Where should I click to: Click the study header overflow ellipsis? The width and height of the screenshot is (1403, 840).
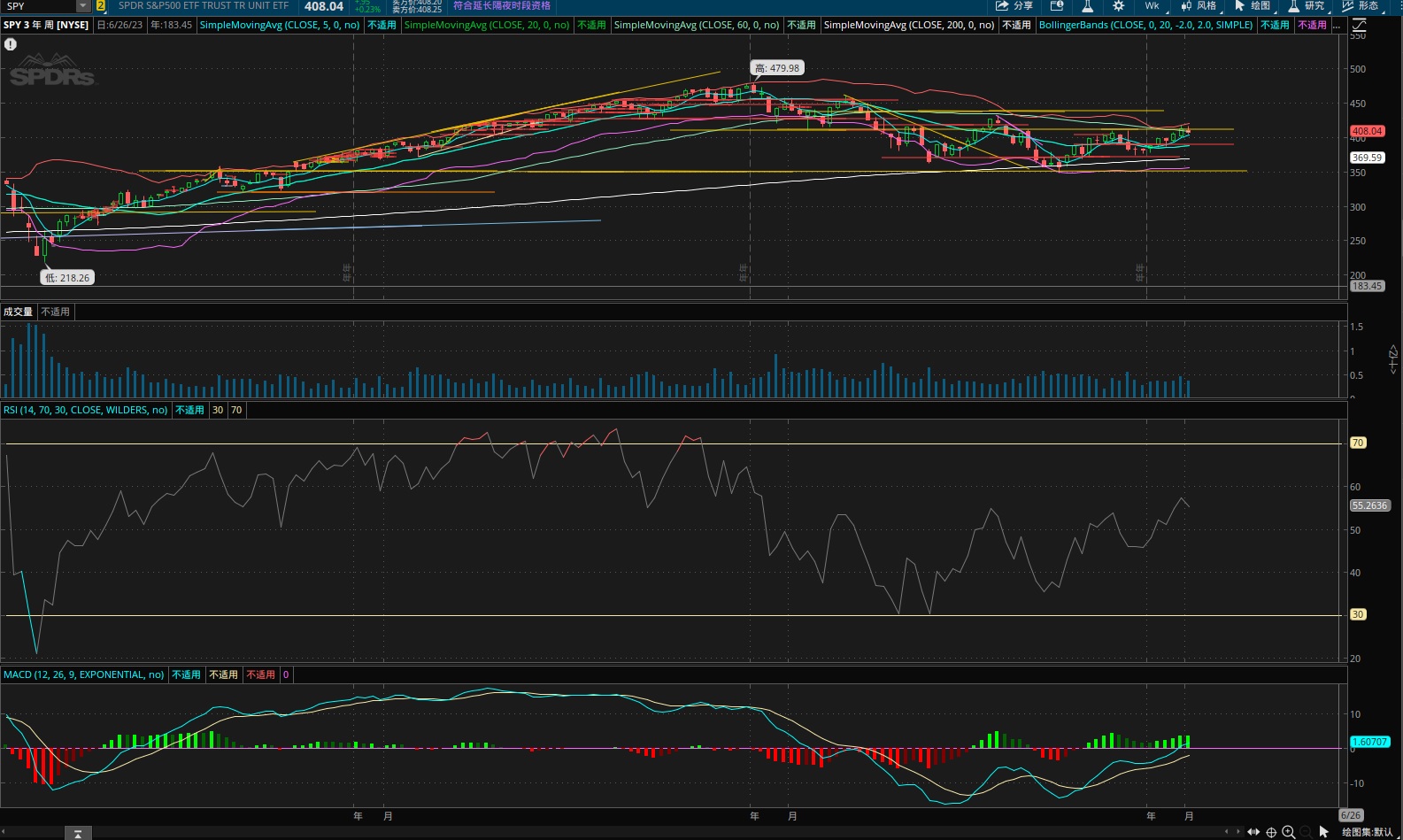pos(1337,25)
